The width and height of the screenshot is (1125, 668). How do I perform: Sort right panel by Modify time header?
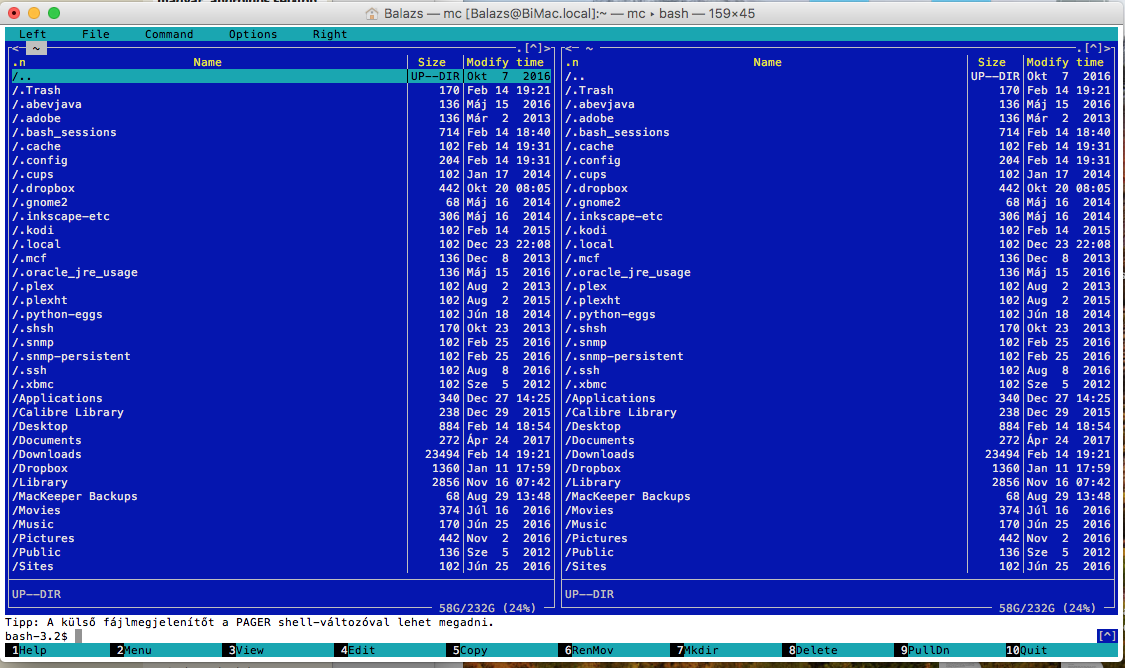(1065, 62)
